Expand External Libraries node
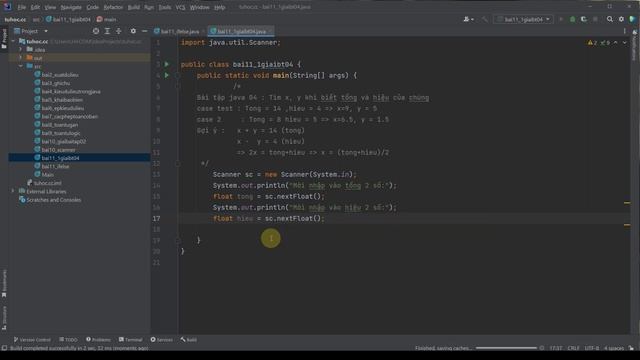This screenshot has height=360, width=640. pyautogui.click(x=13, y=191)
